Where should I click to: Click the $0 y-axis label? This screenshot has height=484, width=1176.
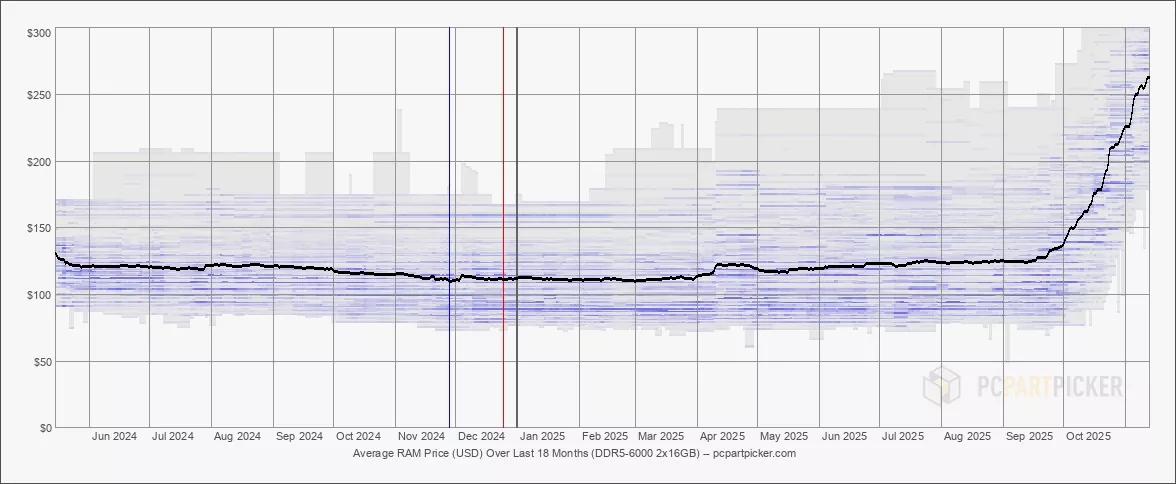pos(45,428)
